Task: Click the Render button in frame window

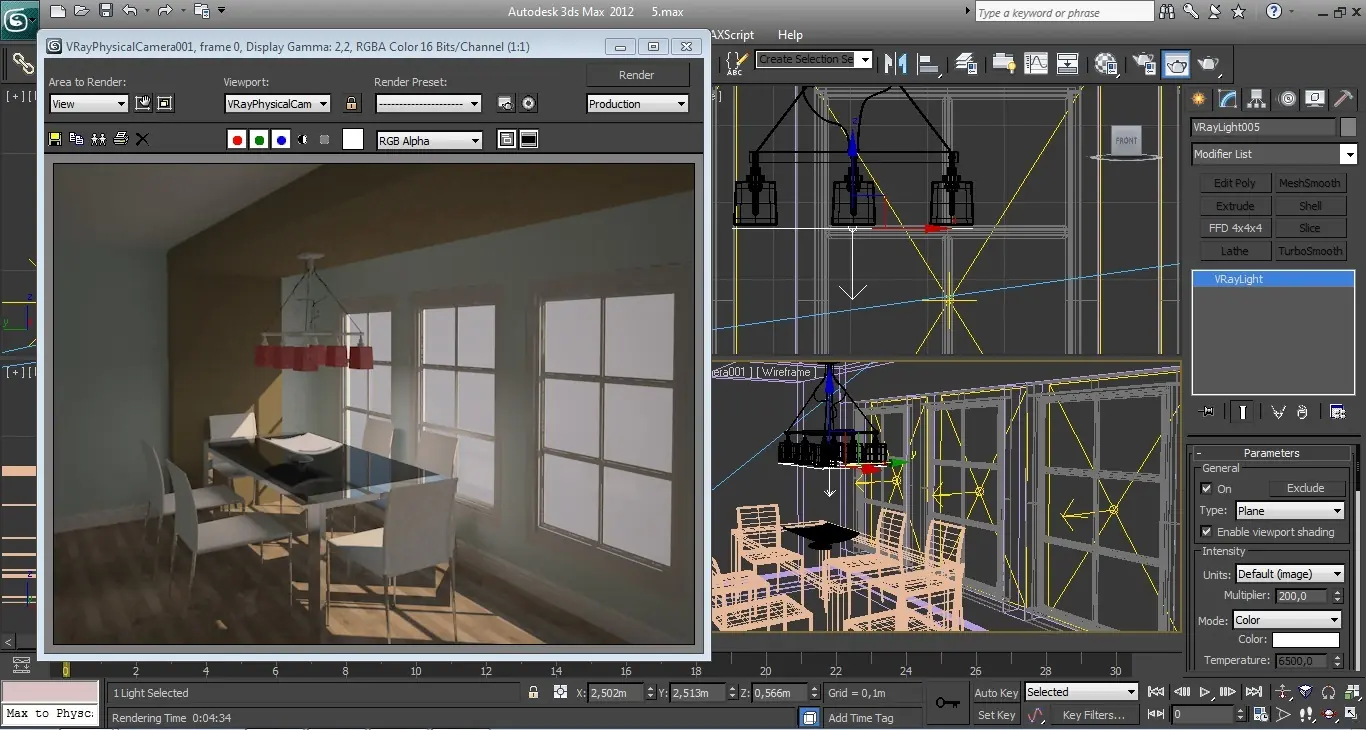Action: click(x=637, y=75)
